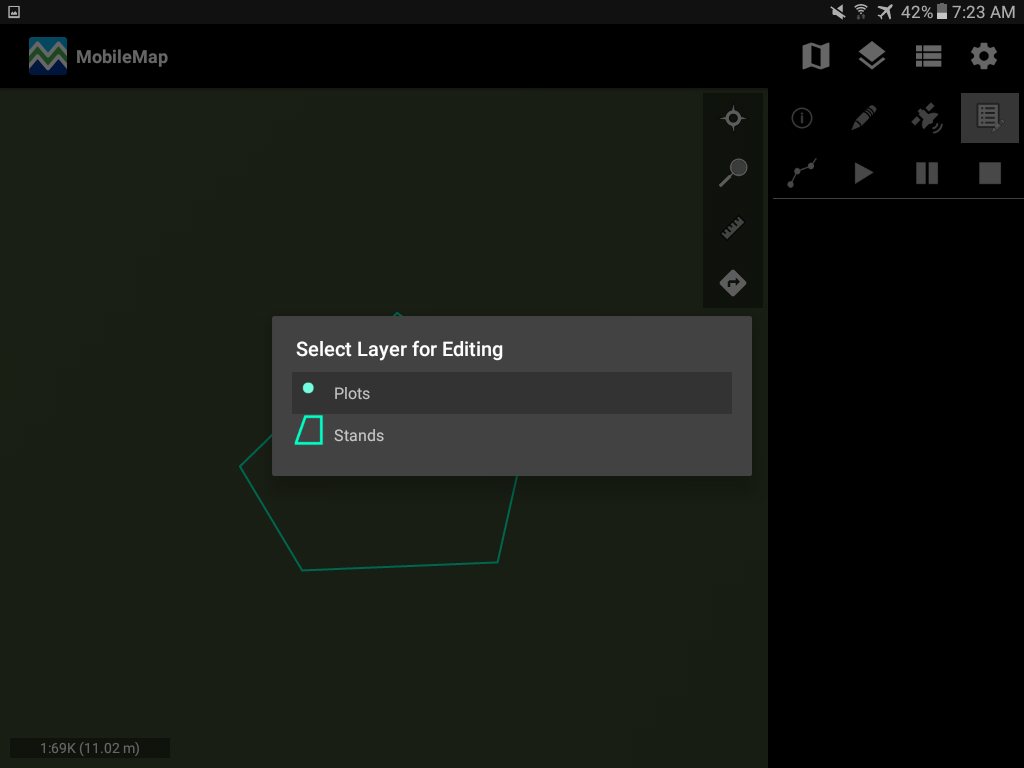Choose Stands layer for editing
1024x768 pixels.
click(x=511, y=435)
